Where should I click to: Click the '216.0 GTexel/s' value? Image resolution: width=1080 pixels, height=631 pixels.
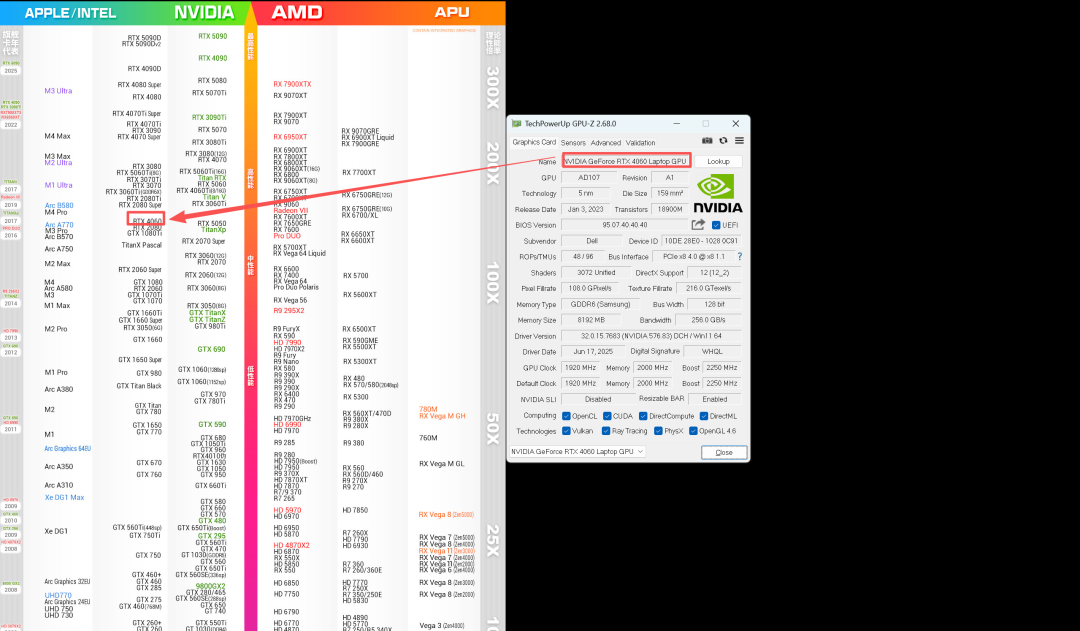click(709, 289)
